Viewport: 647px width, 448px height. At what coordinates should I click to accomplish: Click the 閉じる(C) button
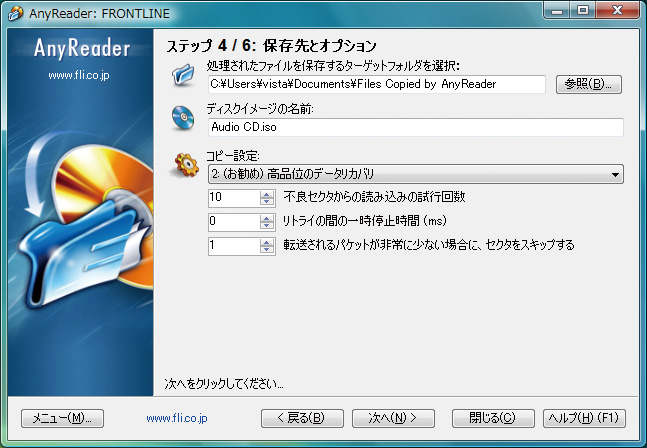493,418
